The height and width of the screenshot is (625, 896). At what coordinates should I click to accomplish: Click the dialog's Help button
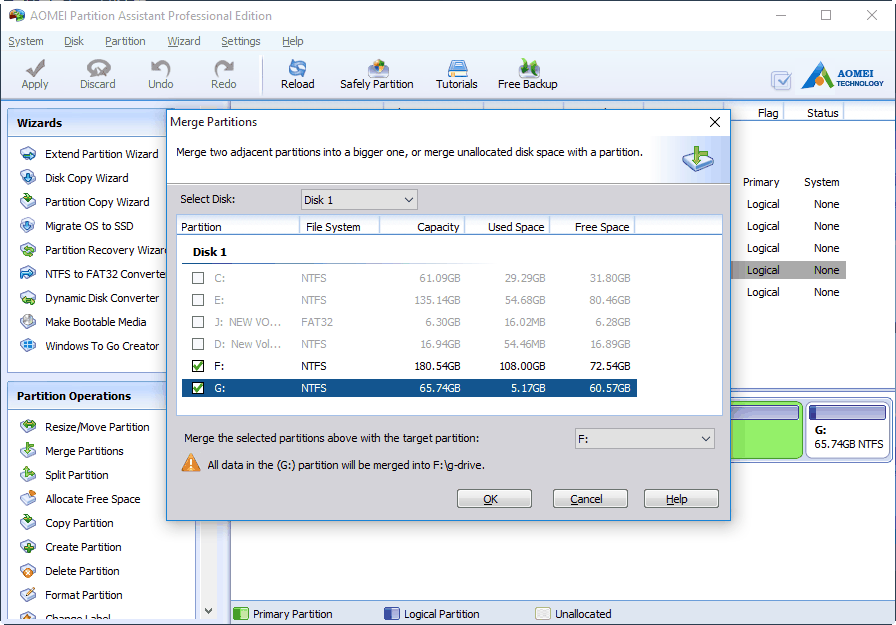(x=681, y=499)
